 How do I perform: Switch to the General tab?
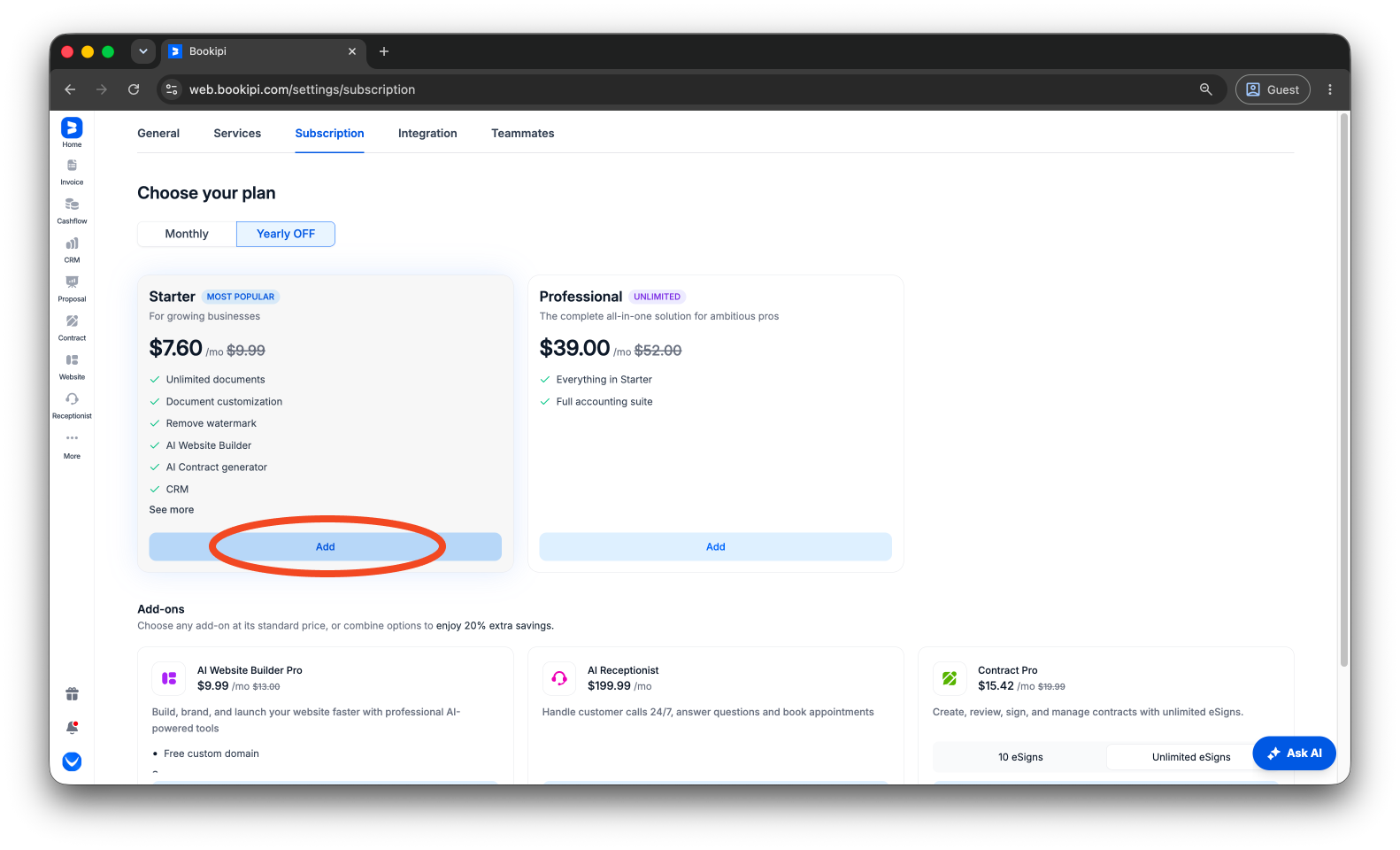click(x=158, y=133)
